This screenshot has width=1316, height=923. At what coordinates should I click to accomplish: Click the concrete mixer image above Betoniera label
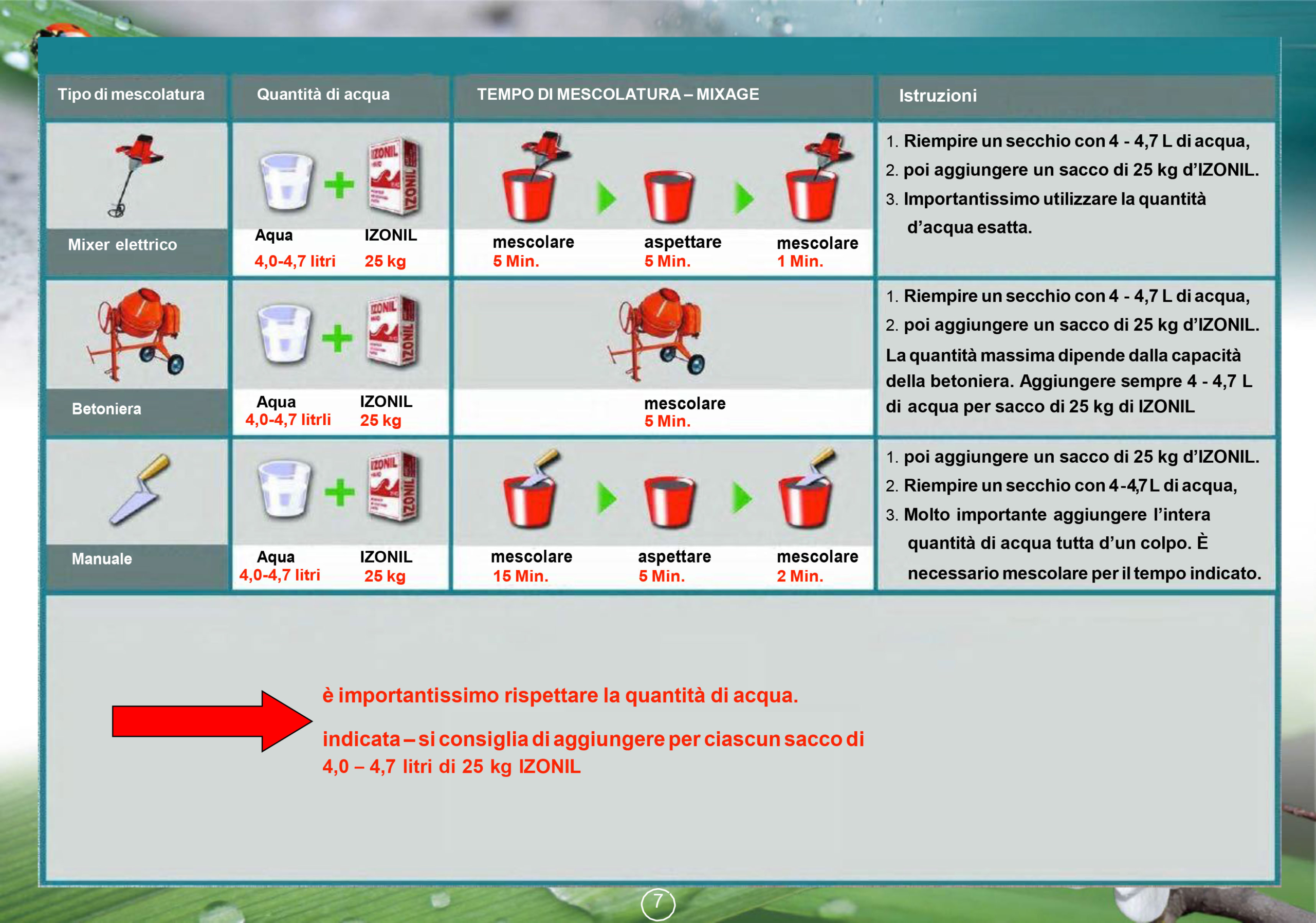[x=135, y=334]
